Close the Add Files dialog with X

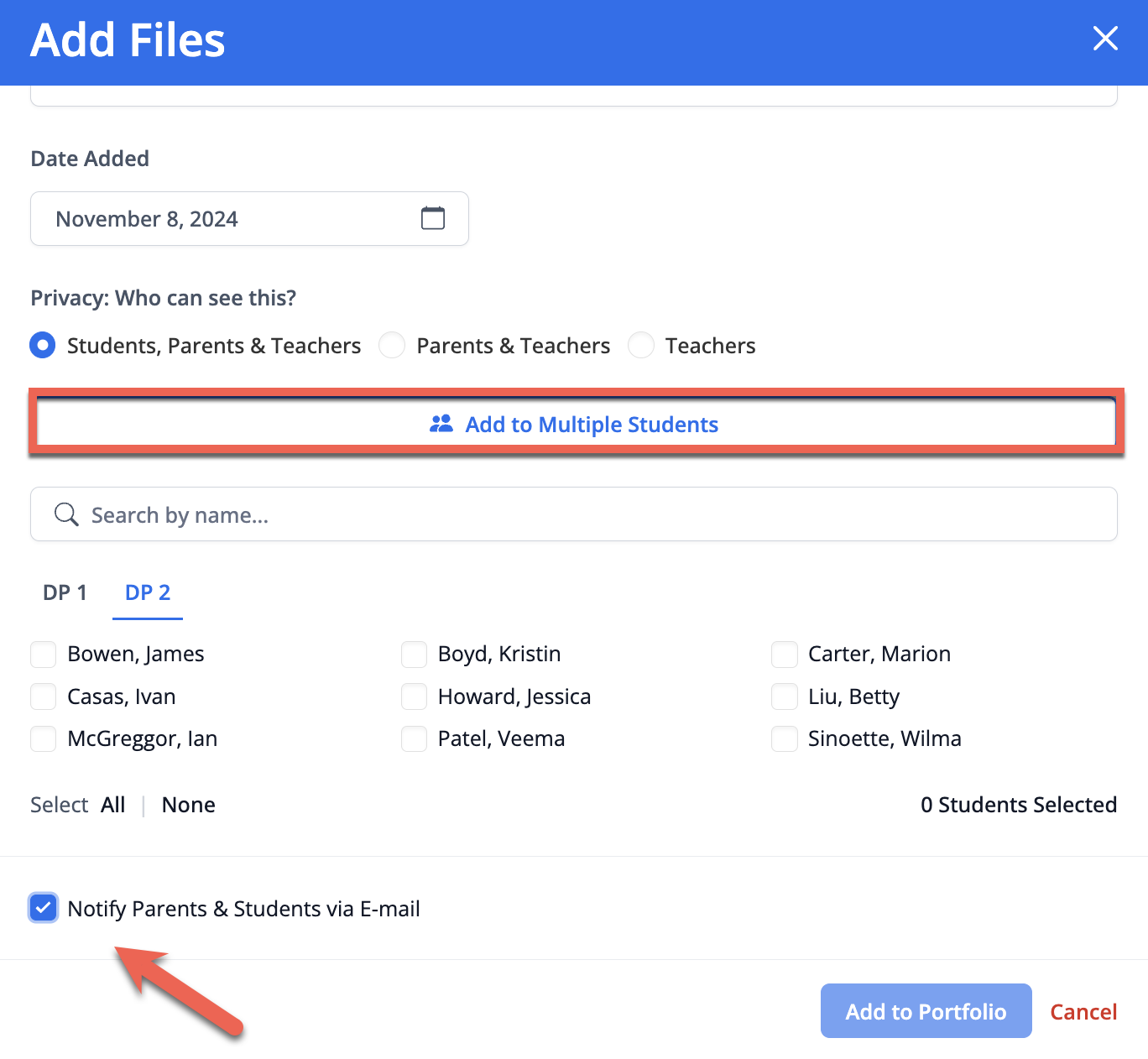tap(1105, 38)
